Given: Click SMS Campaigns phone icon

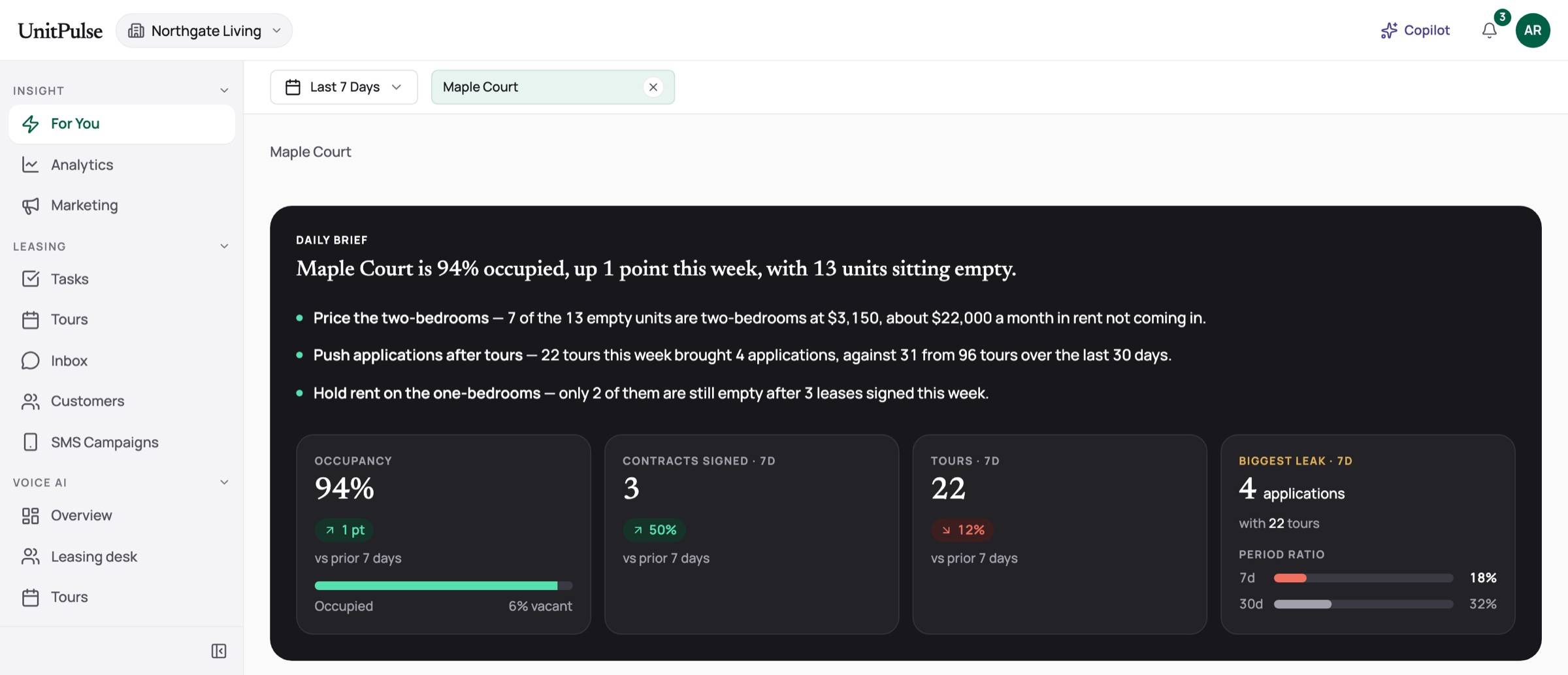Looking at the screenshot, I should pyautogui.click(x=30, y=442).
